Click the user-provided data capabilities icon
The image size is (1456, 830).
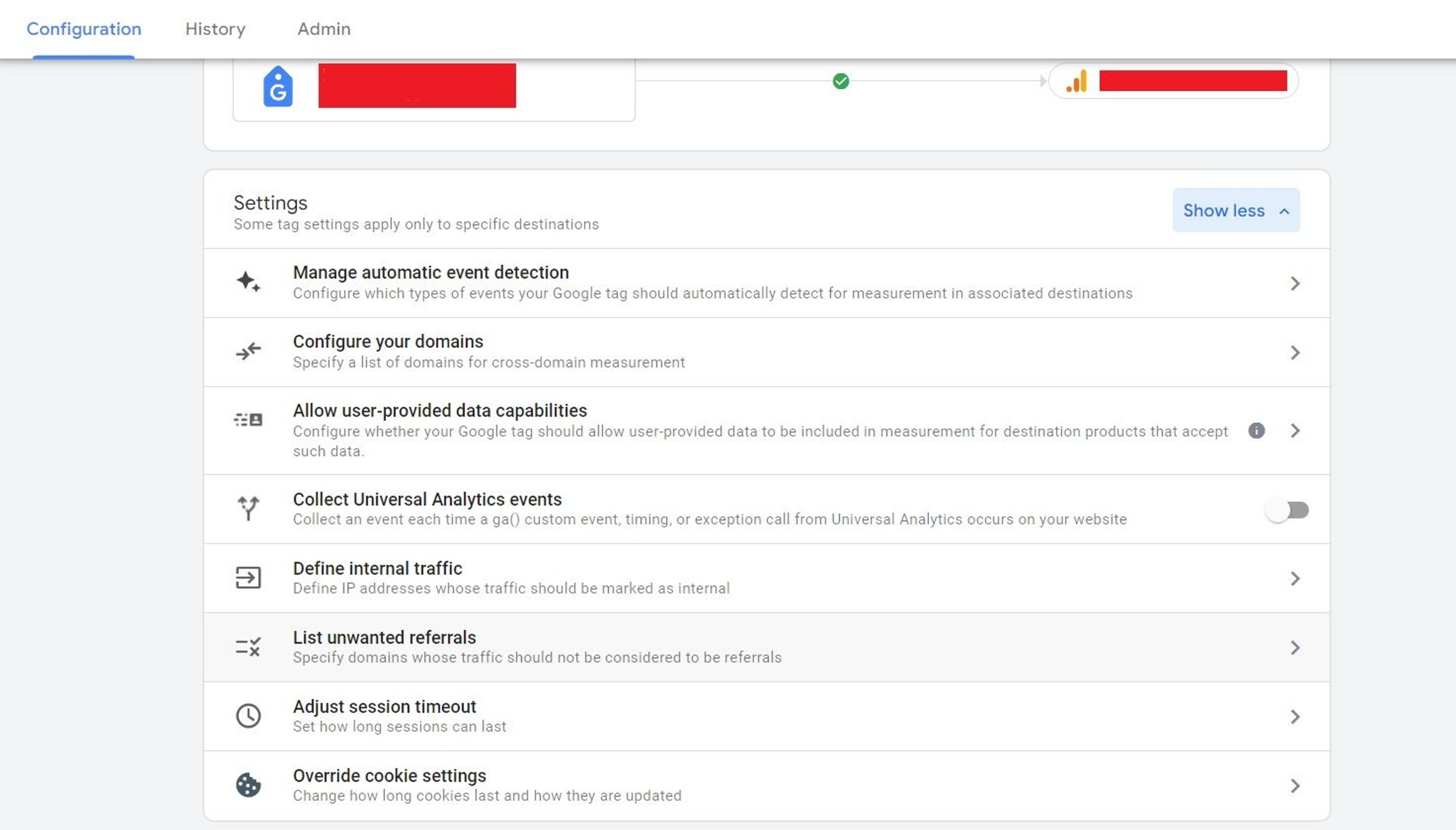tap(248, 420)
